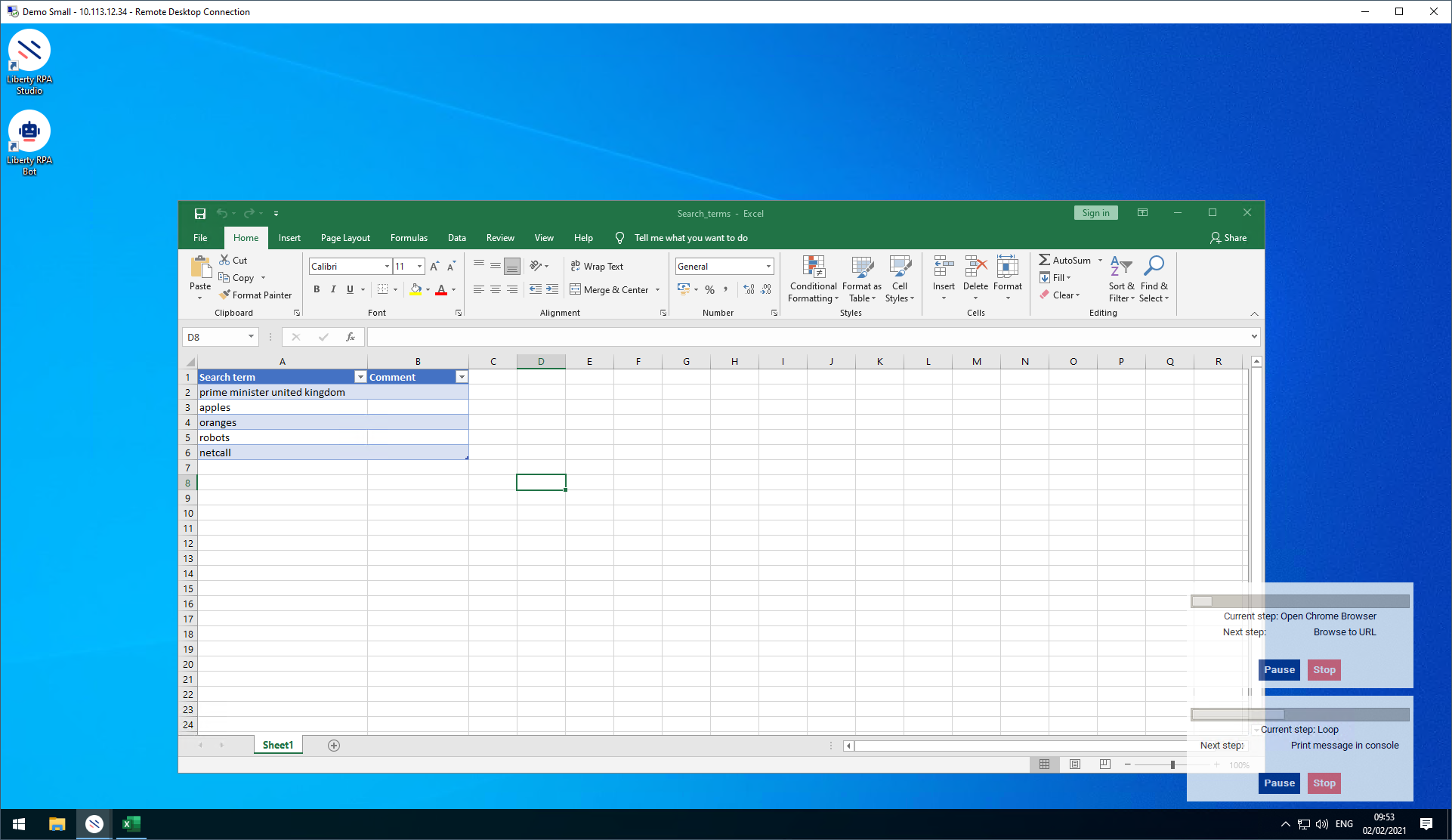
Task: Add a new sheet with plus icon
Action: [x=334, y=746]
